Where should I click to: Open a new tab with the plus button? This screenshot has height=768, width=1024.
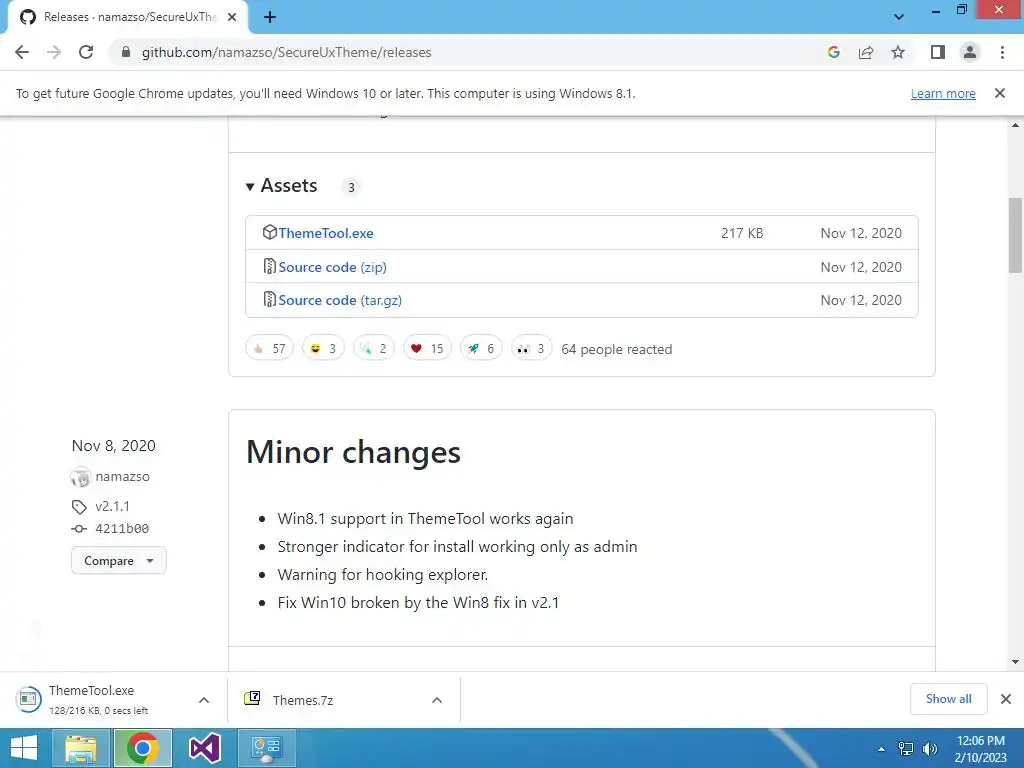pos(270,17)
